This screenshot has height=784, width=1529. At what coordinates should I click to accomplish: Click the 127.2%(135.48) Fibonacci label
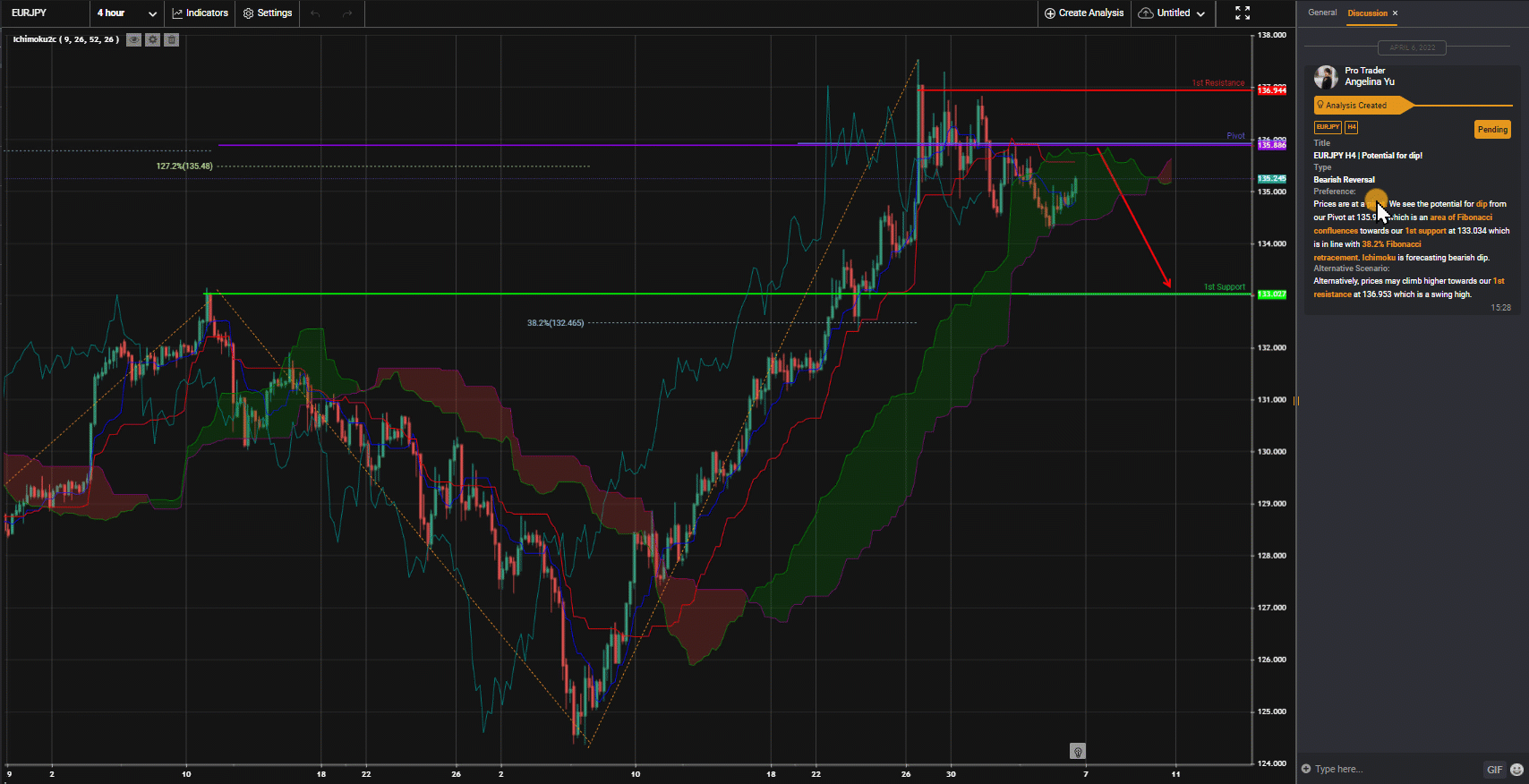[x=184, y=166]
